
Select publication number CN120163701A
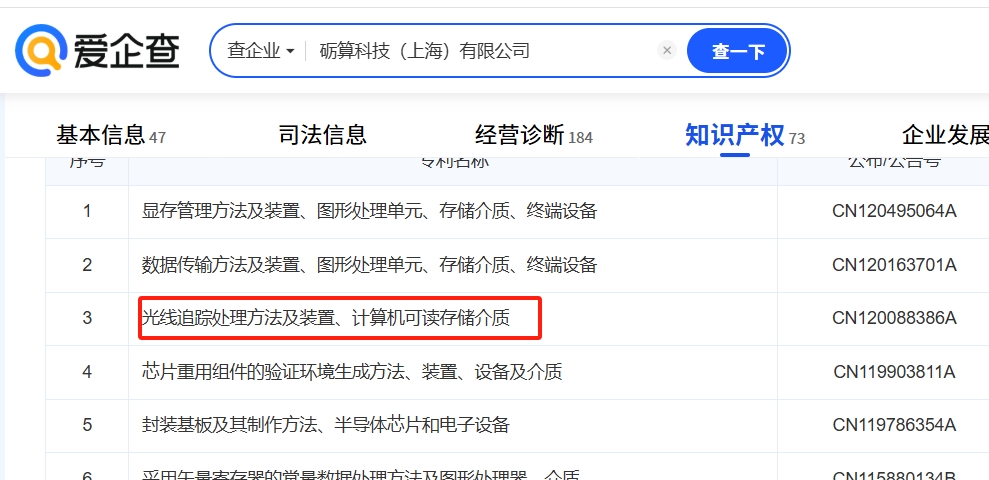coord(894,264)
